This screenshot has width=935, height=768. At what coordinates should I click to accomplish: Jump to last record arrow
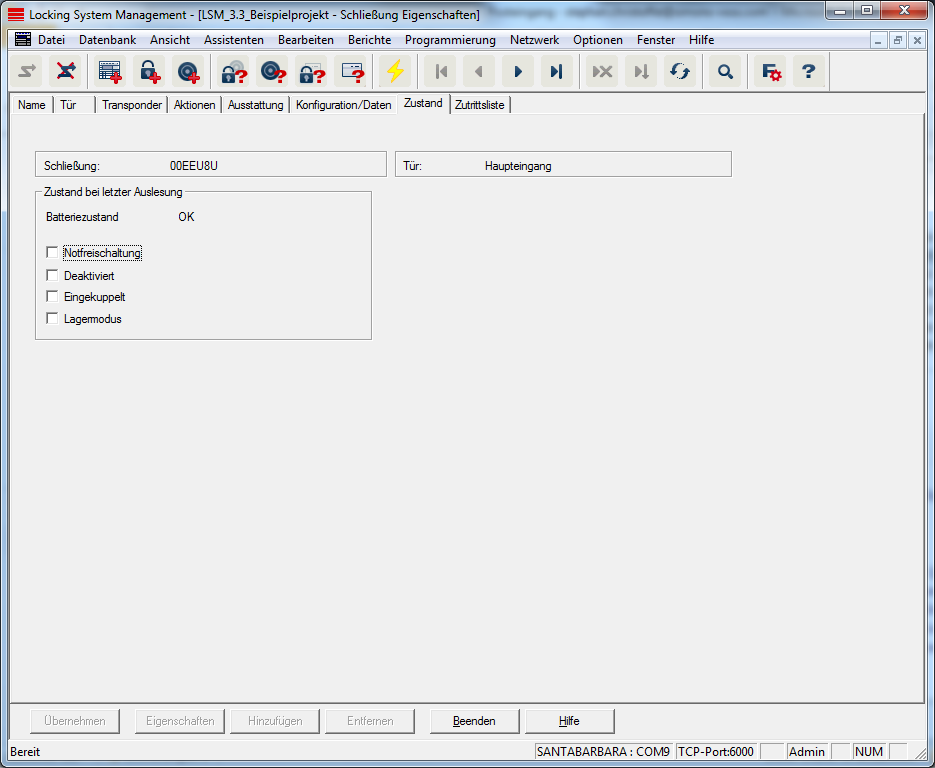click(x=557, y=72)
